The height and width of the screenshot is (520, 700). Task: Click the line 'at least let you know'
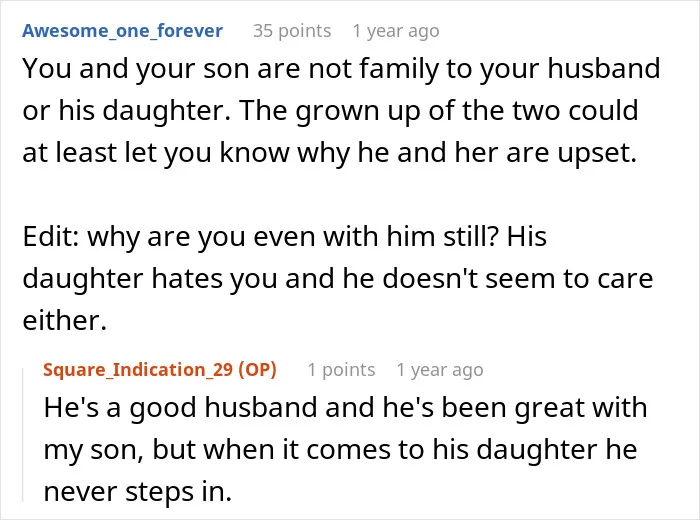329,153
